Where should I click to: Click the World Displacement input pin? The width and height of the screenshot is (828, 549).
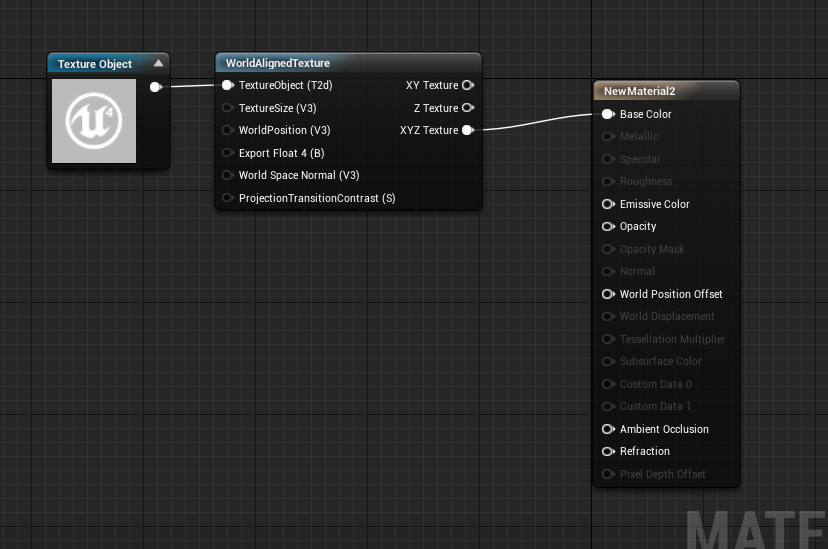tap(608, 316)
